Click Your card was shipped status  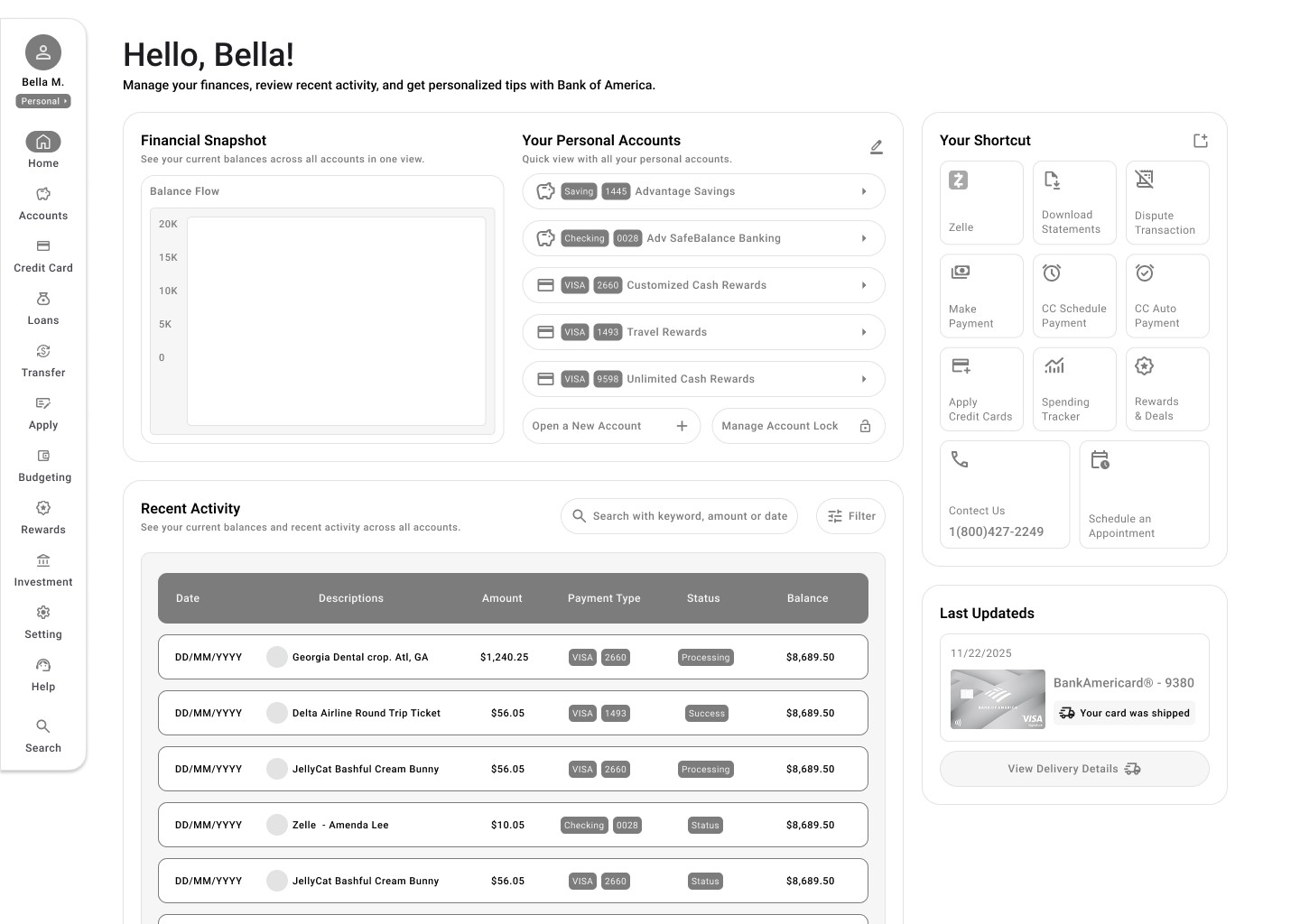click(x=1124, y=713)
